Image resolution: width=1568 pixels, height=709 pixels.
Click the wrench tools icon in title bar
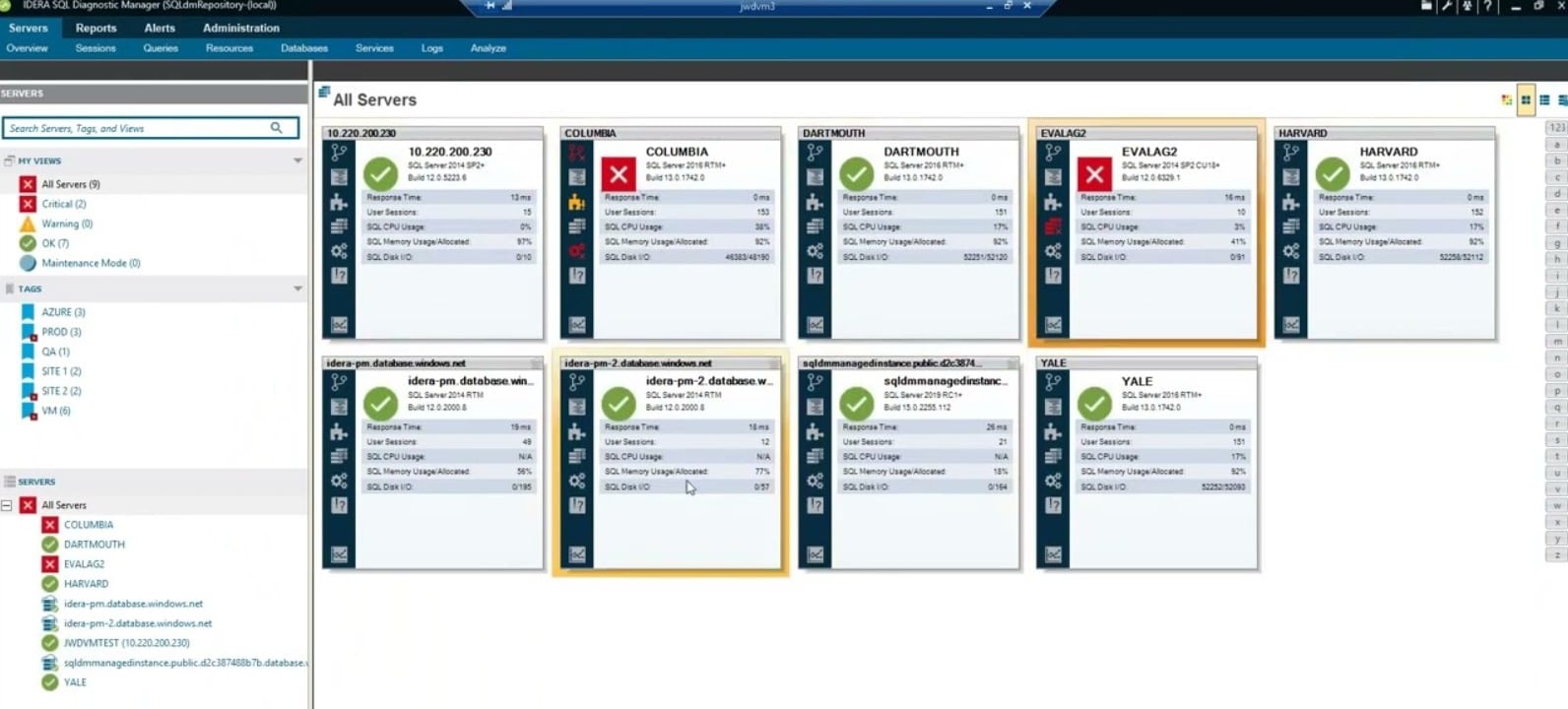[1447, 6]
